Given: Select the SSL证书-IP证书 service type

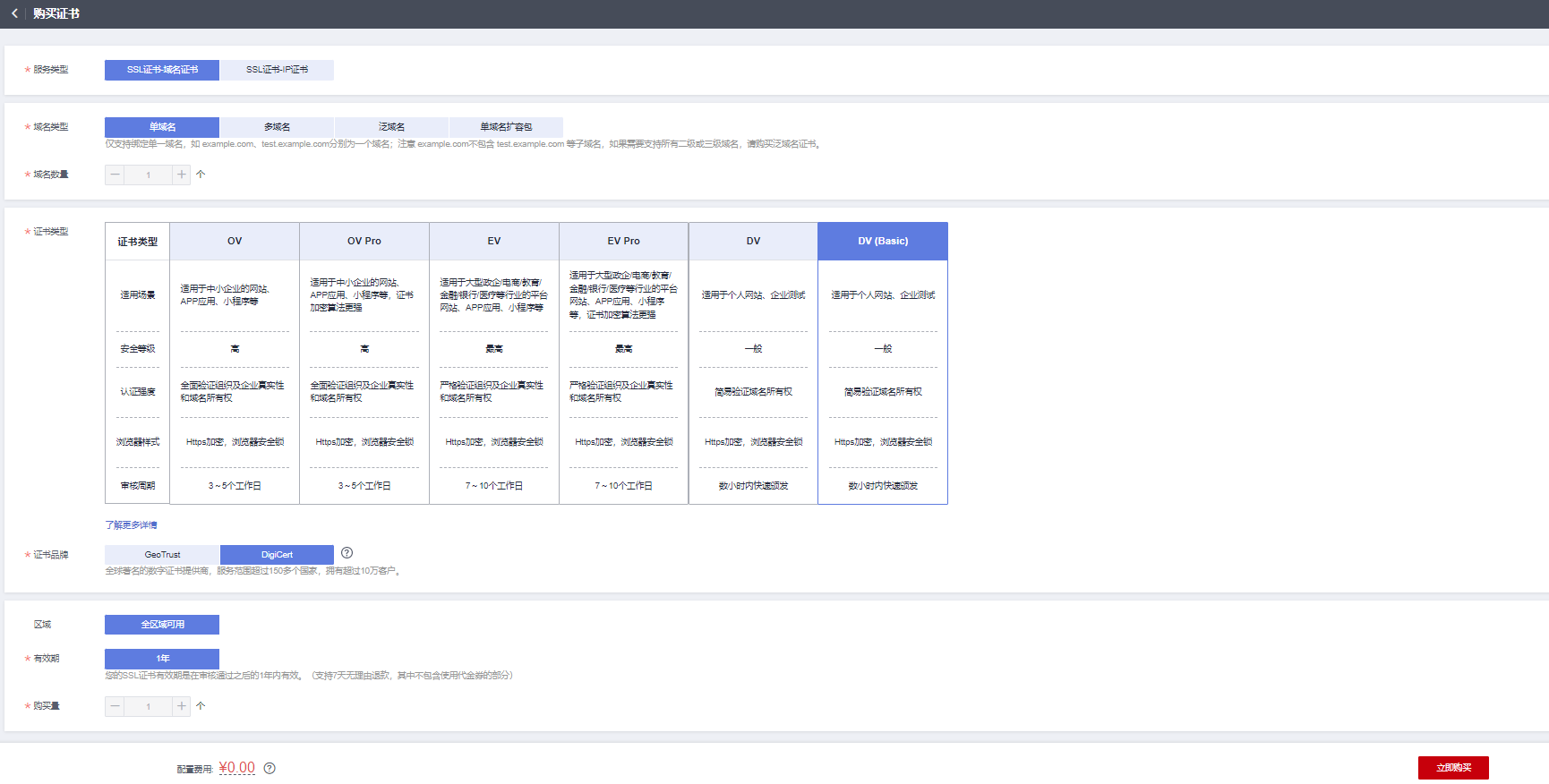Looking at the screenshot, I should coord(277,70).
